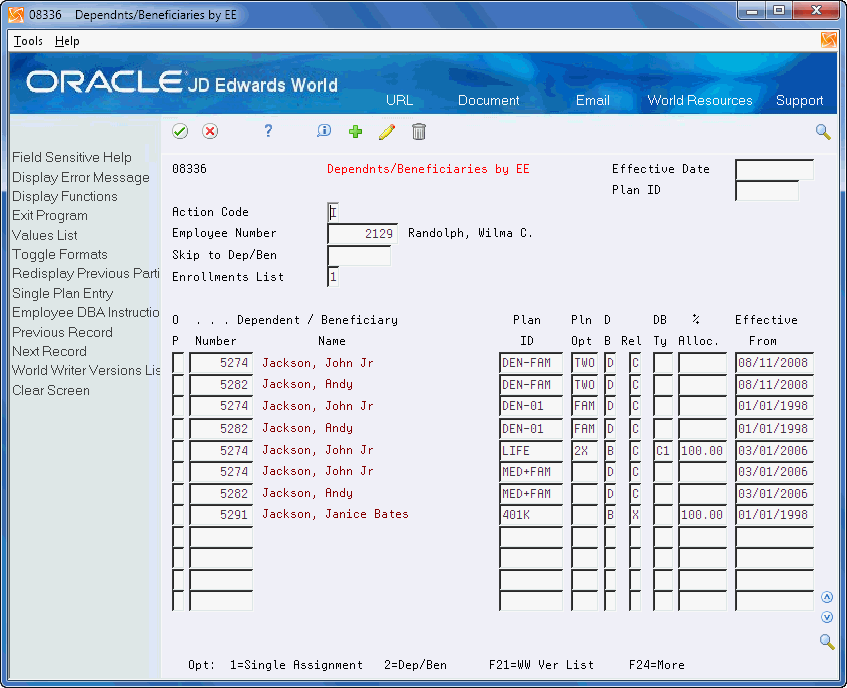Click the green plus add icon

click(355, 131)
